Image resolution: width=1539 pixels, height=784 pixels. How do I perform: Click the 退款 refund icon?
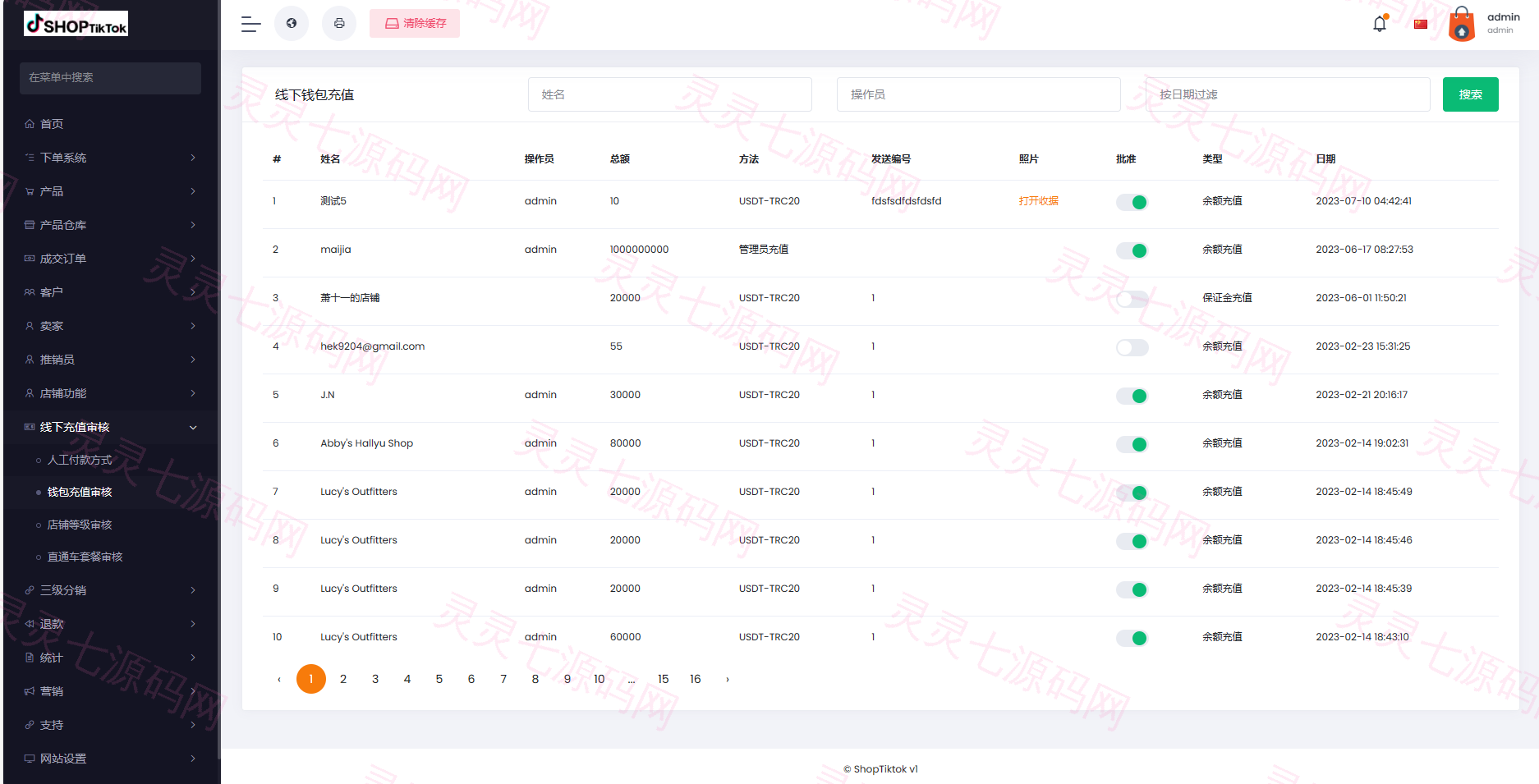30,624
